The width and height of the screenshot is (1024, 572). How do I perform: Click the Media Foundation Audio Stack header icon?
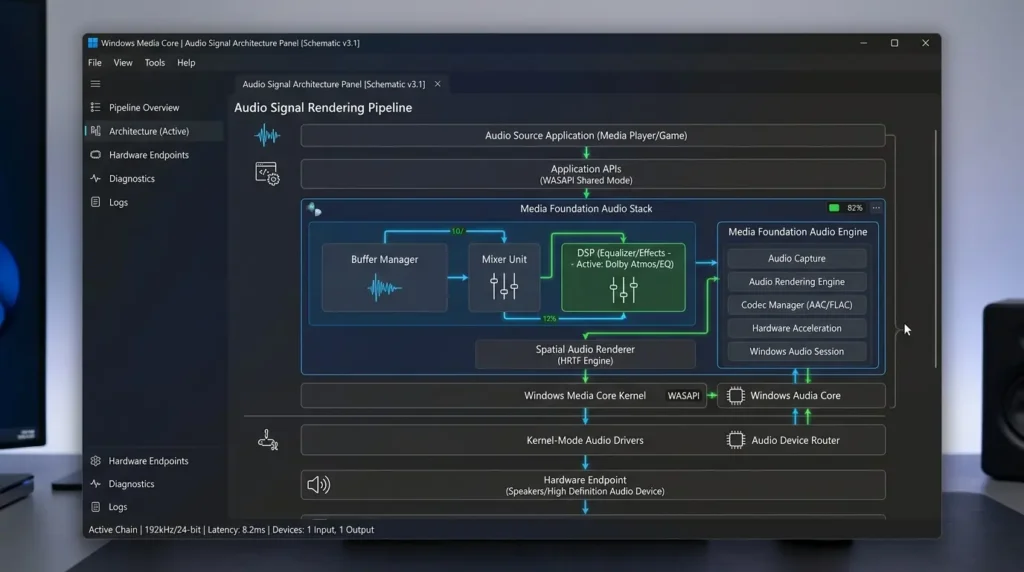click(314, 209)
